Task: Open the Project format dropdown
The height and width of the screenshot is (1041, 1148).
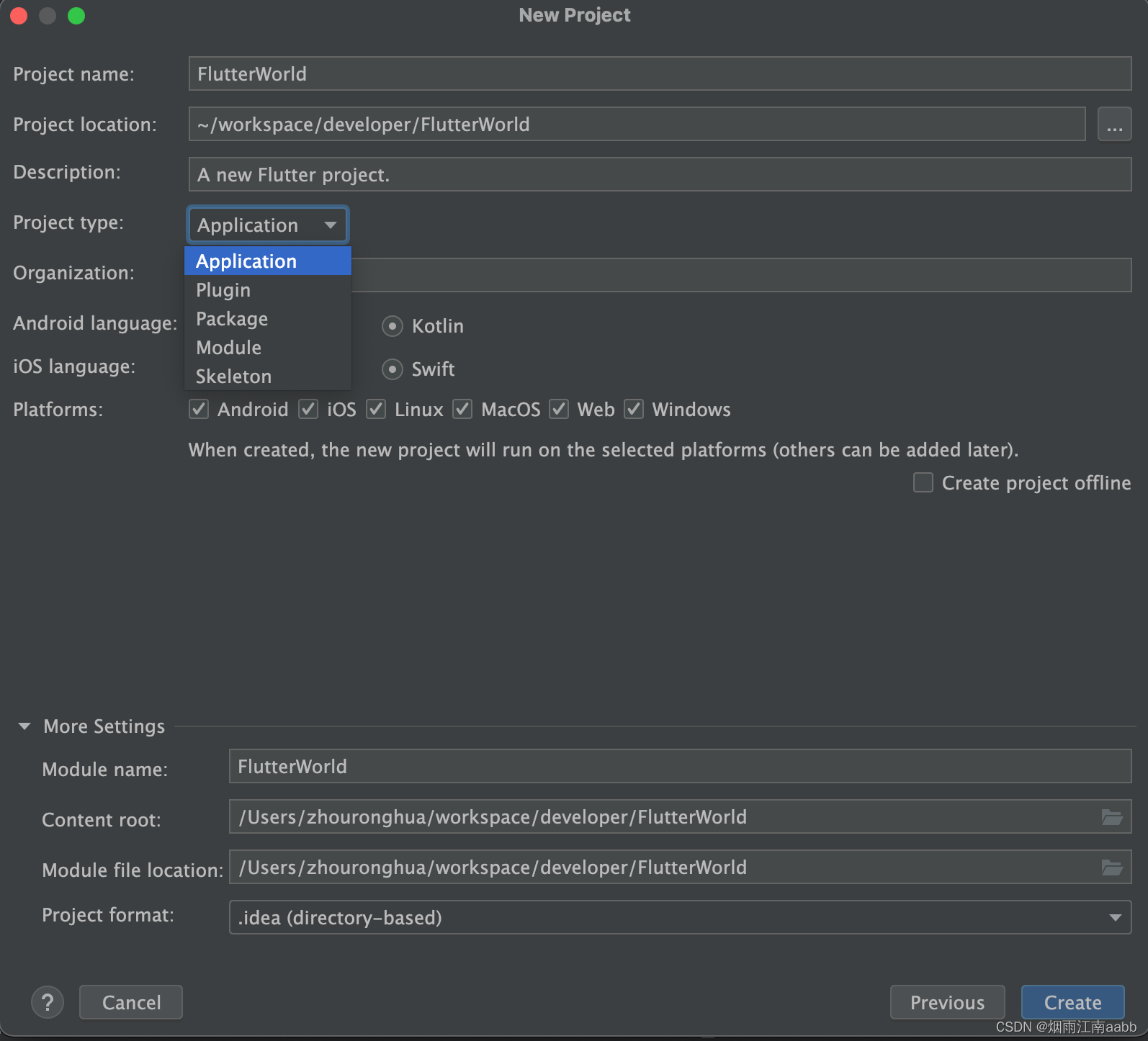Action: point(680,917)
